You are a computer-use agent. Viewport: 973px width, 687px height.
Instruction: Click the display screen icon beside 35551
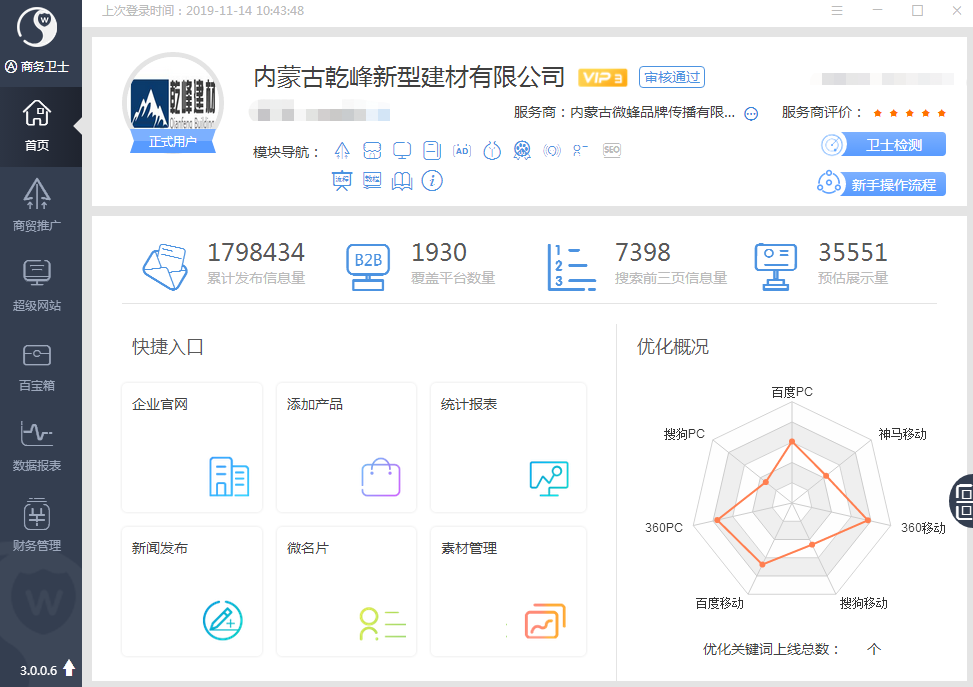(776, 267)
